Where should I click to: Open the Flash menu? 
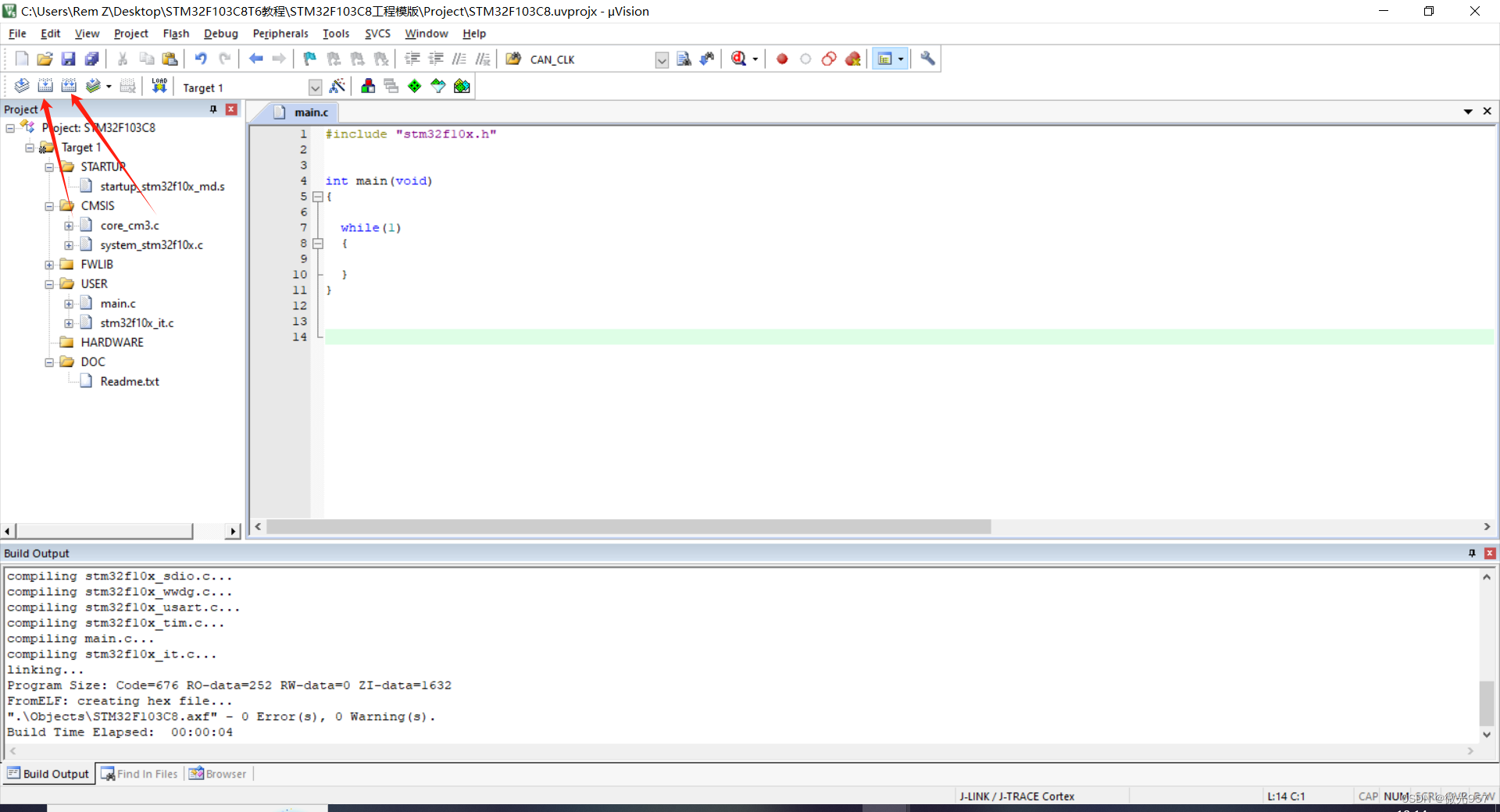176,34
